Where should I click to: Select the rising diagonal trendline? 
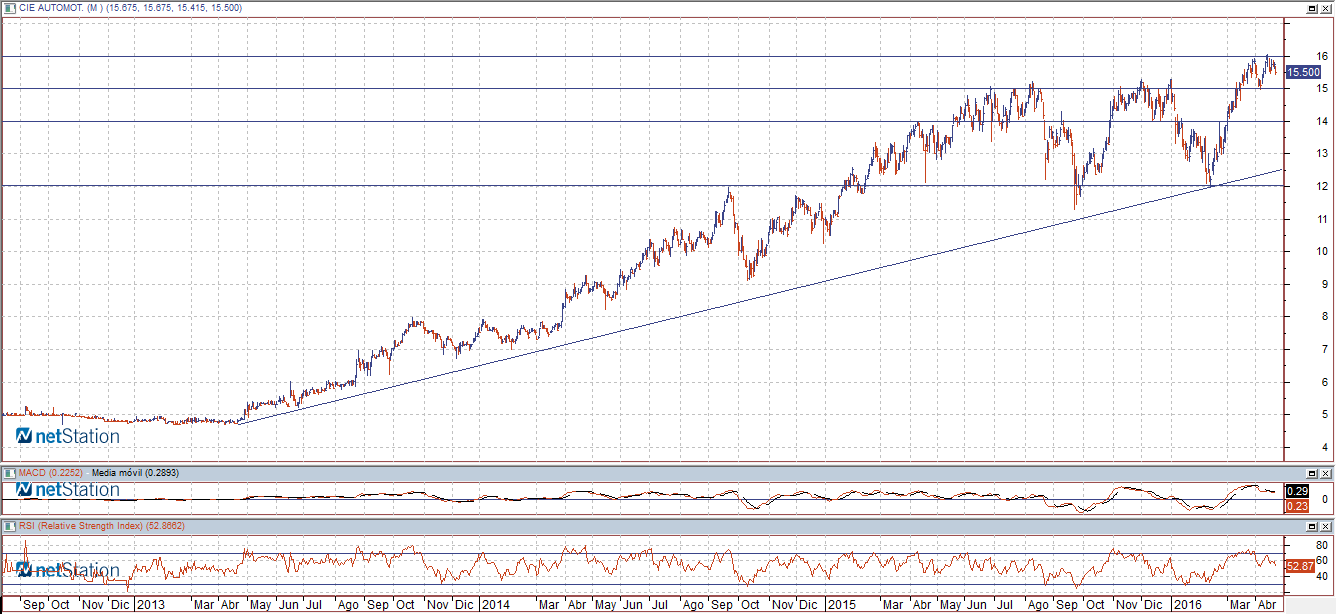(760, 297)
